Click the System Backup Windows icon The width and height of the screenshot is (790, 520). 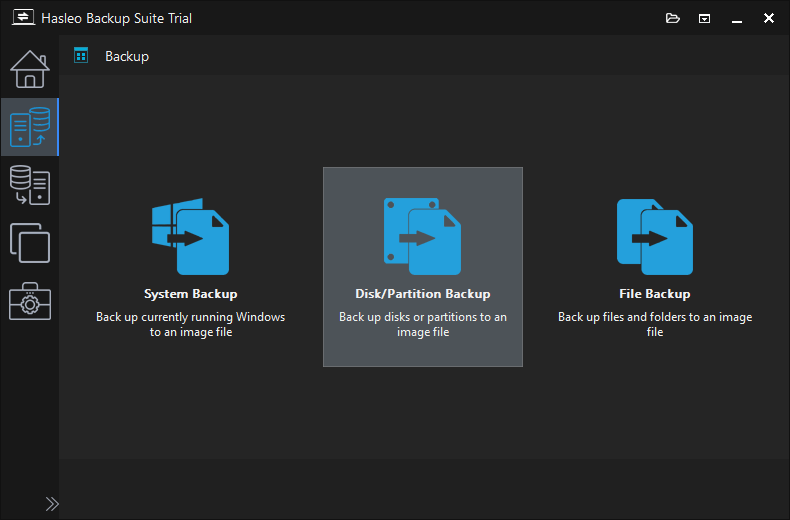[x=190, y=236]
